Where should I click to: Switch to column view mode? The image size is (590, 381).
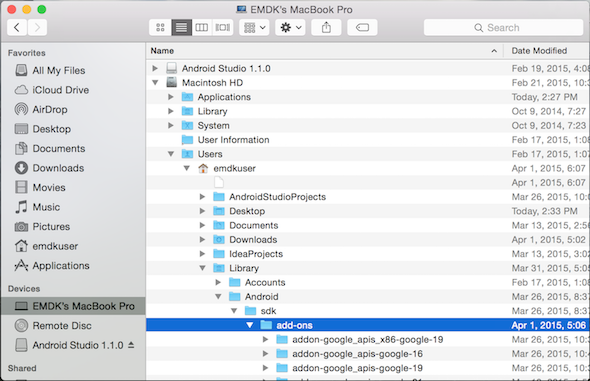[x=202, y=27]
